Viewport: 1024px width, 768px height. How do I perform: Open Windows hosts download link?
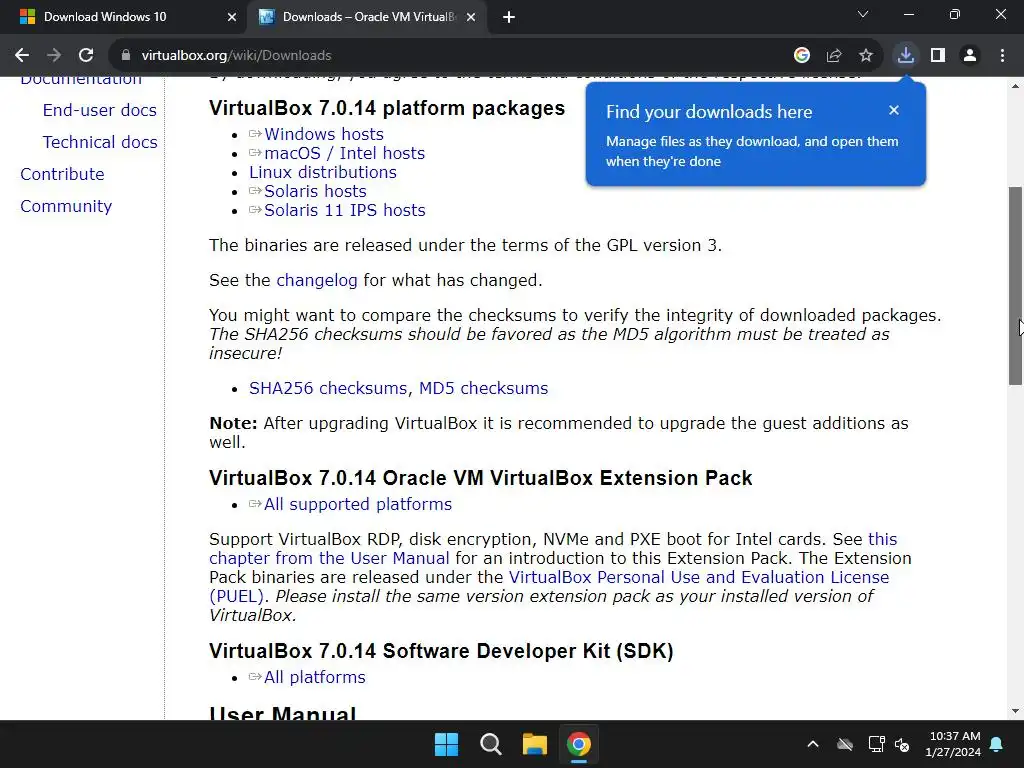[x=324, y=134]
